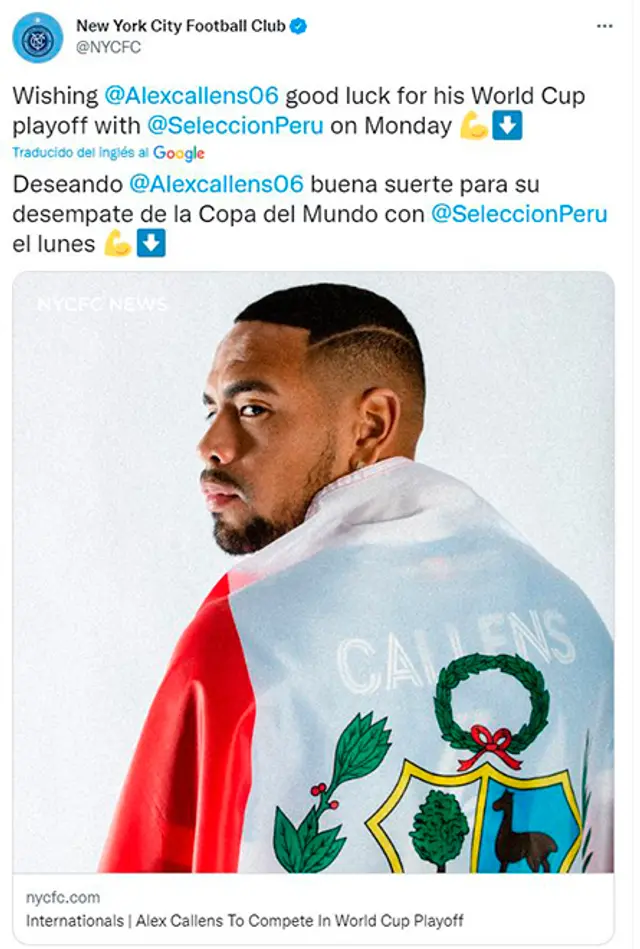The image size is (640, 949).
Task: Open the NYCFC profile avatar
Action: [x=38, y=38]
